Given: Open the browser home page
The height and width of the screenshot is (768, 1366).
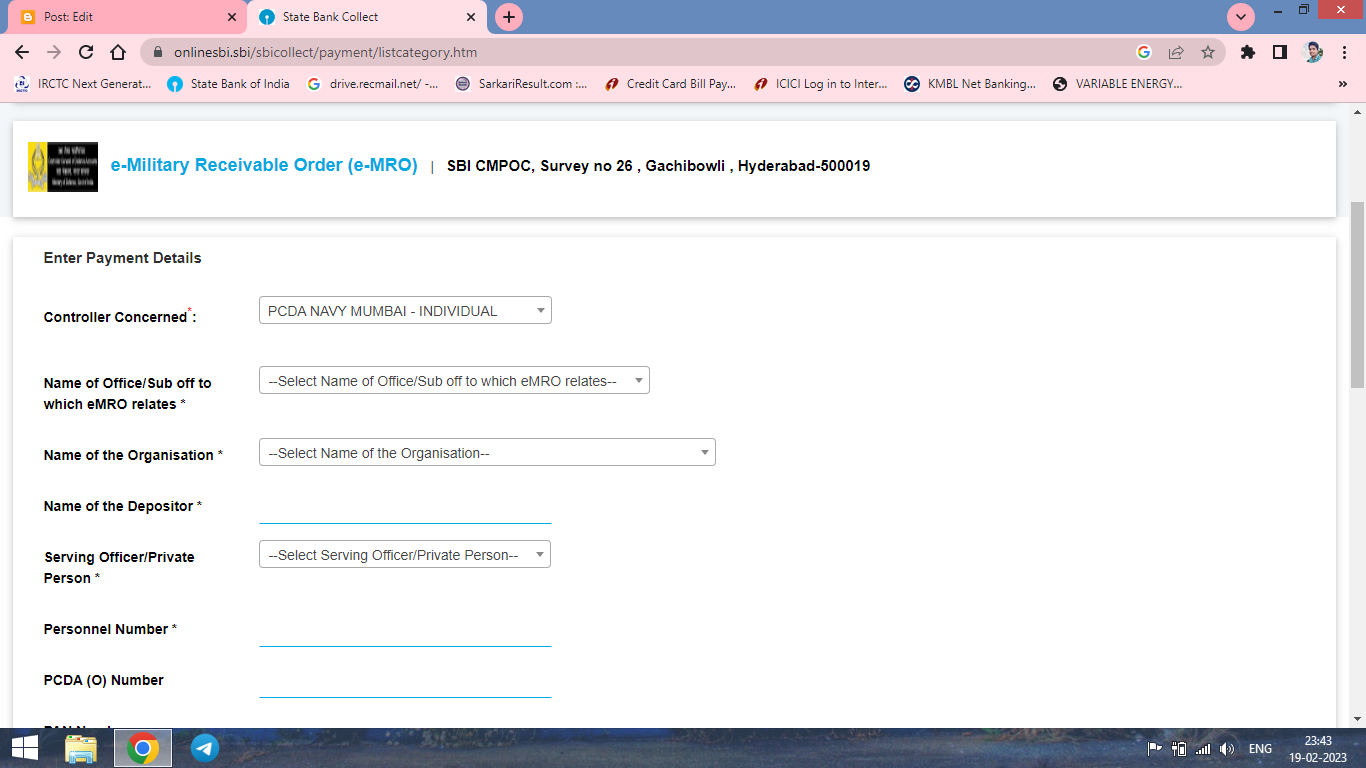Looking at the screenshot, I should point(118,52).
